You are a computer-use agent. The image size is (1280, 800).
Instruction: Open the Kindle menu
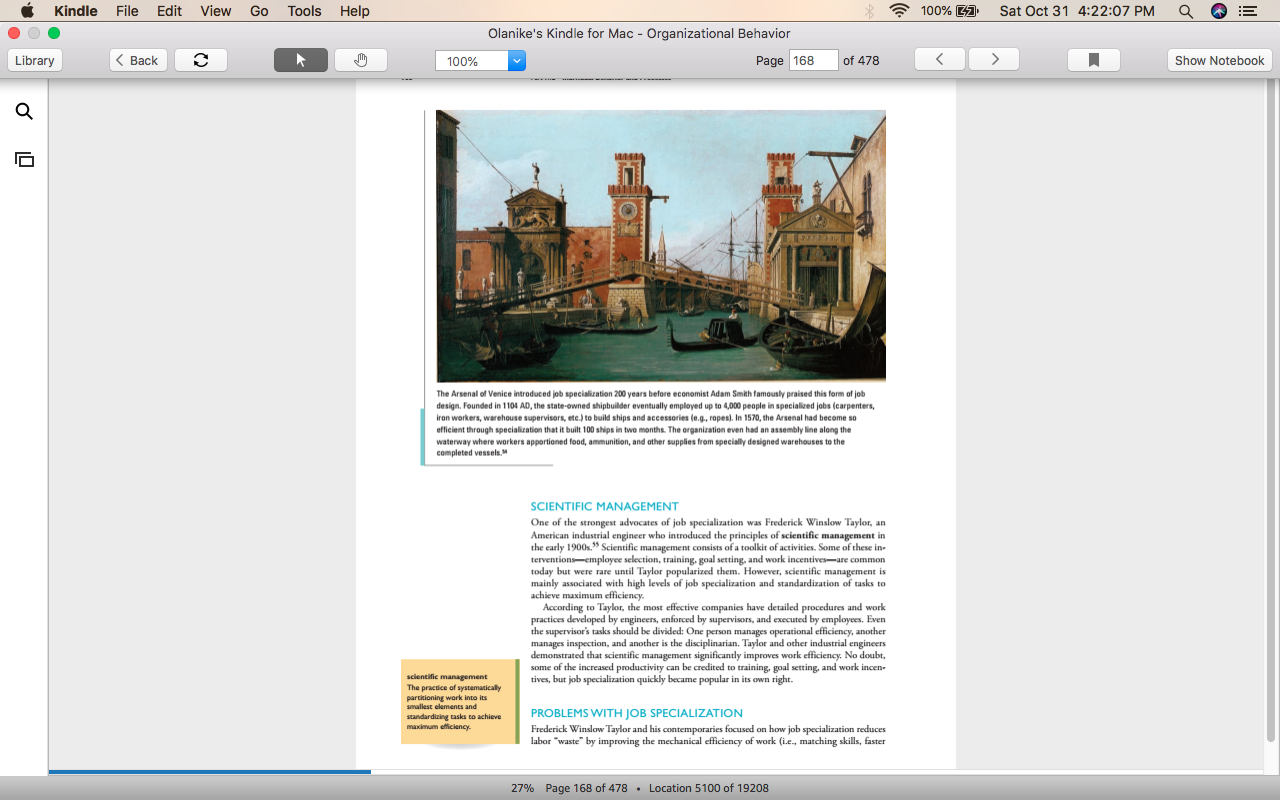(x=75, y=11)
